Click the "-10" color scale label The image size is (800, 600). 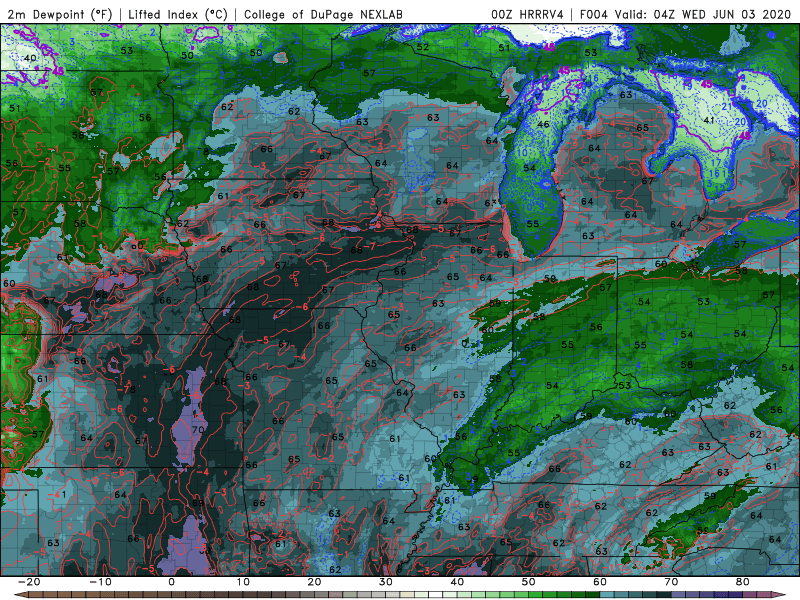coord(100,582)
